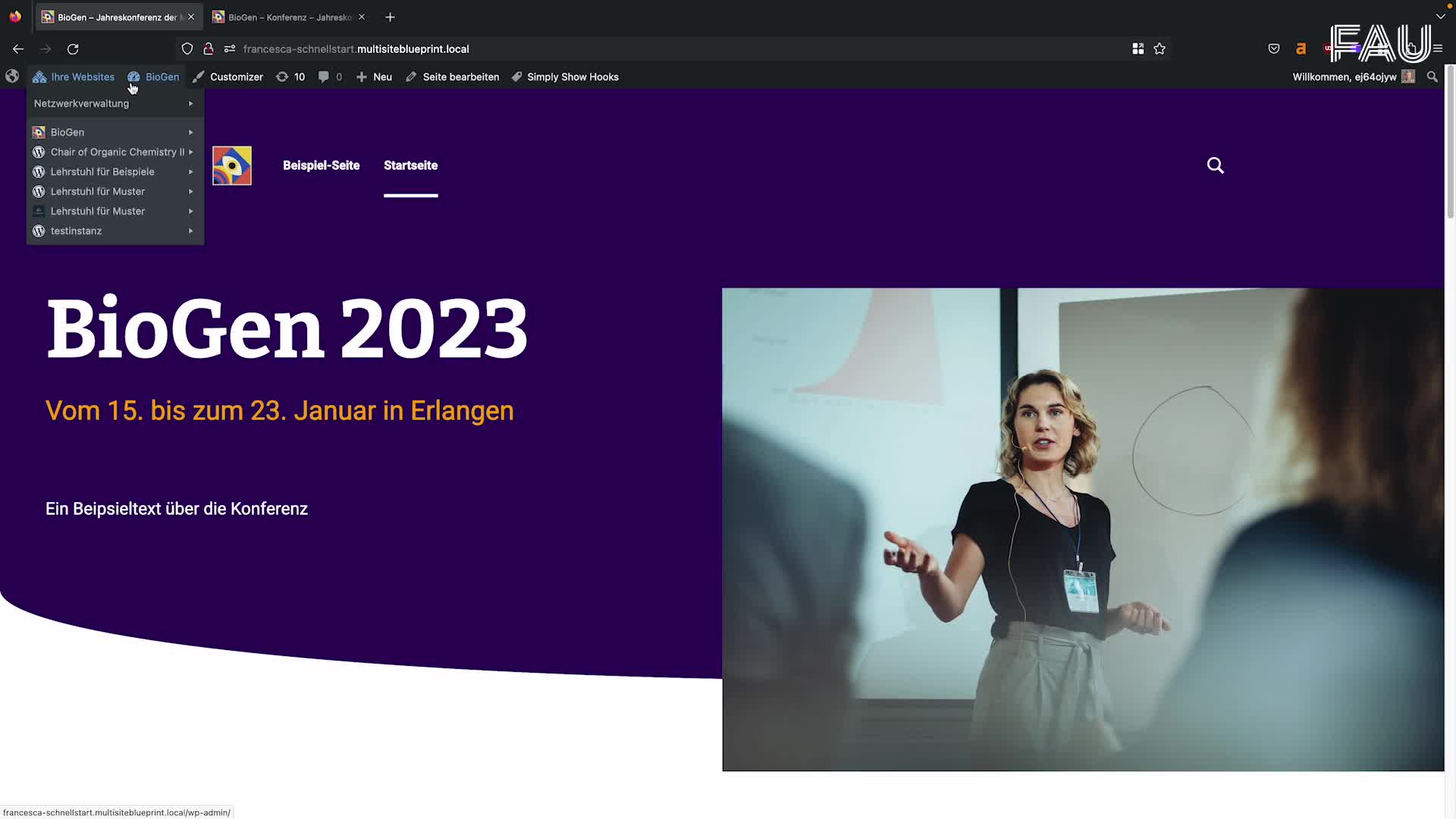
Task: Click the shield tracking protection icon
Action: click(187, 49)
